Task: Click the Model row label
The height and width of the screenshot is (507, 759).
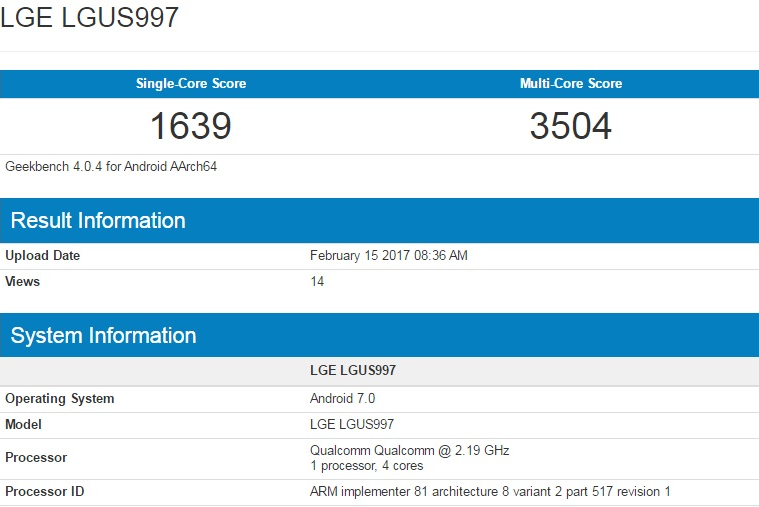Action: 23,425
